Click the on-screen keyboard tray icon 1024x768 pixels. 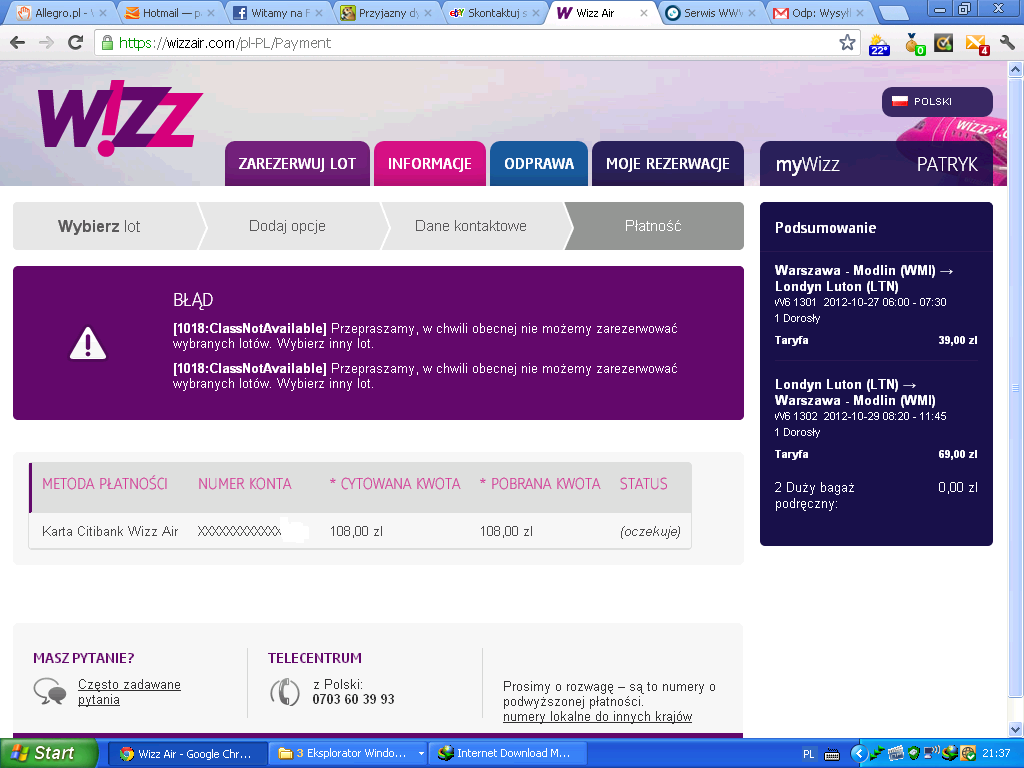tap(832, 755)
